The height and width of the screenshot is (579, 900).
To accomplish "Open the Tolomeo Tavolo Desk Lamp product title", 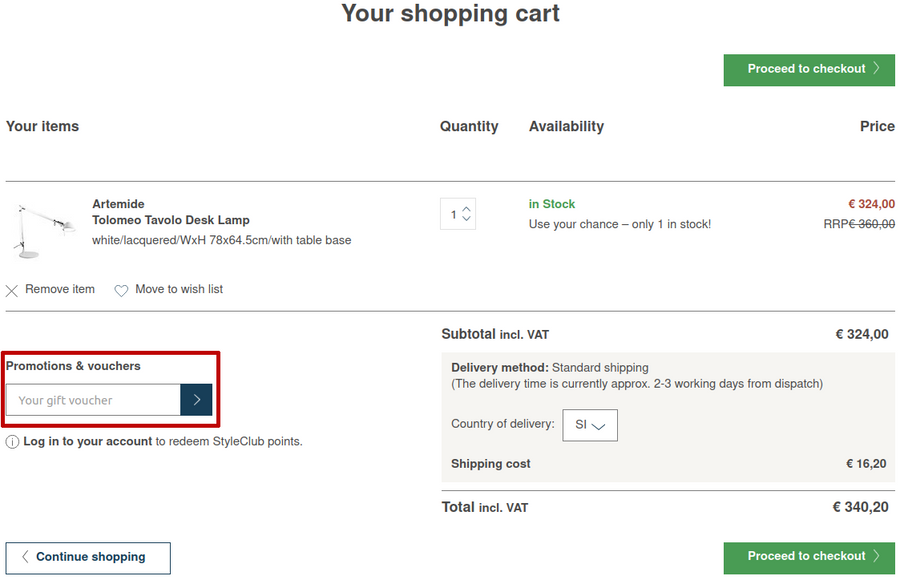I will click(x=171, y=220).
